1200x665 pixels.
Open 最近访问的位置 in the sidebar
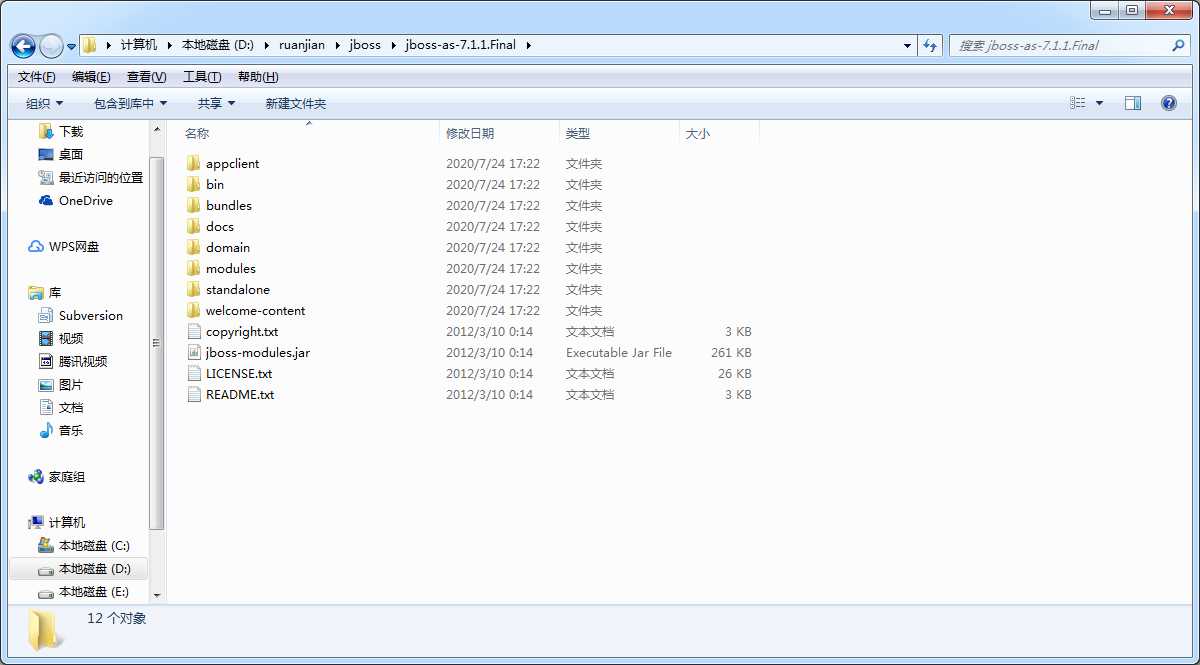pyautogui.click(x=101, y=177)
